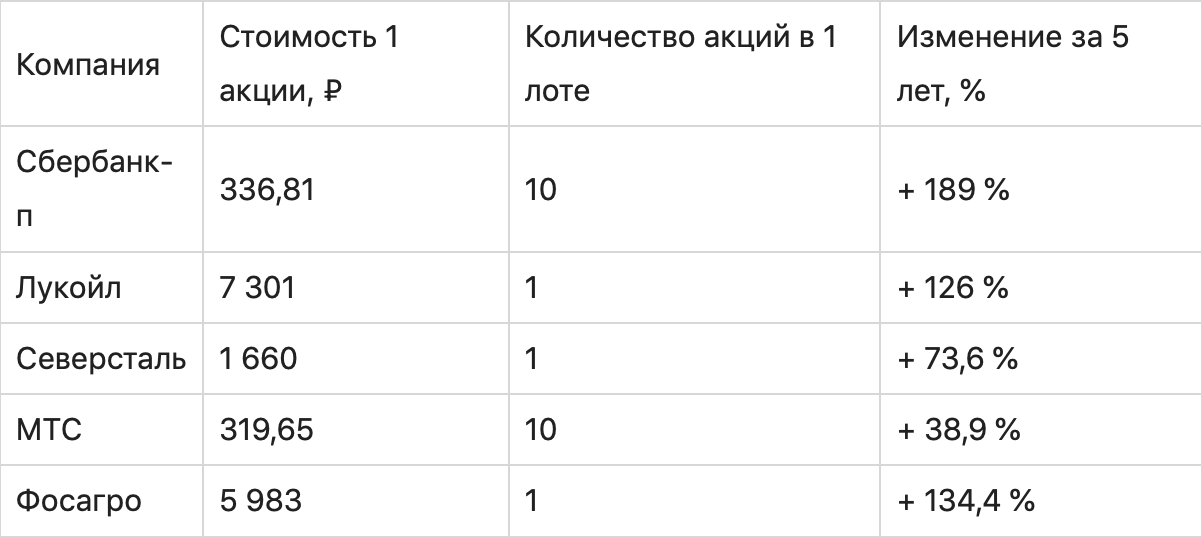This screenshot has height=538, width=1202.
Task: Select the + 189 % change cell
Action: (952, 190)
